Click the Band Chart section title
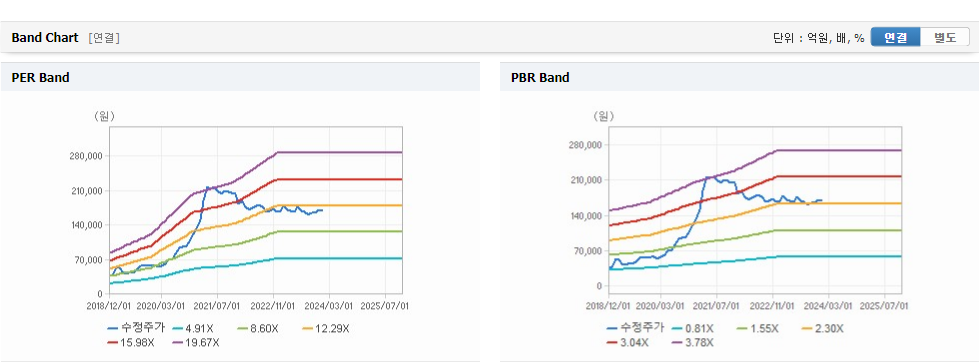 click(x=45, y=37)
